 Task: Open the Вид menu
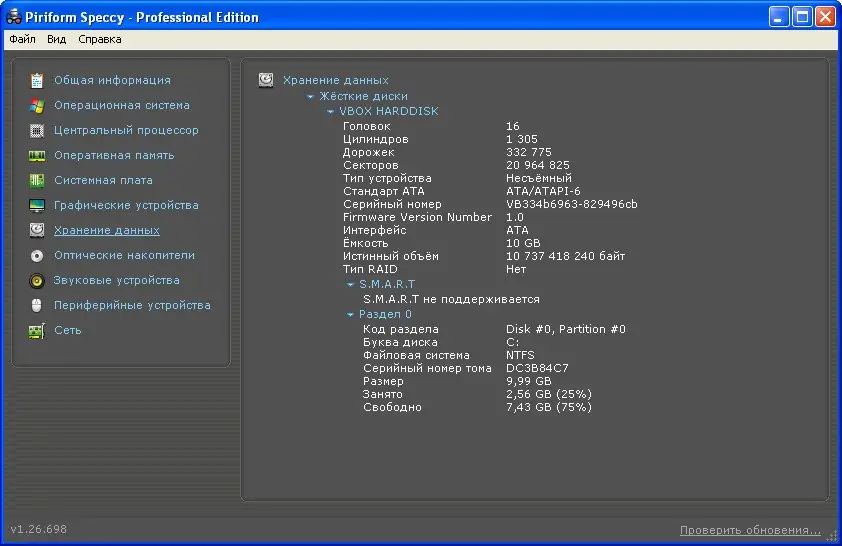point(56,39)
